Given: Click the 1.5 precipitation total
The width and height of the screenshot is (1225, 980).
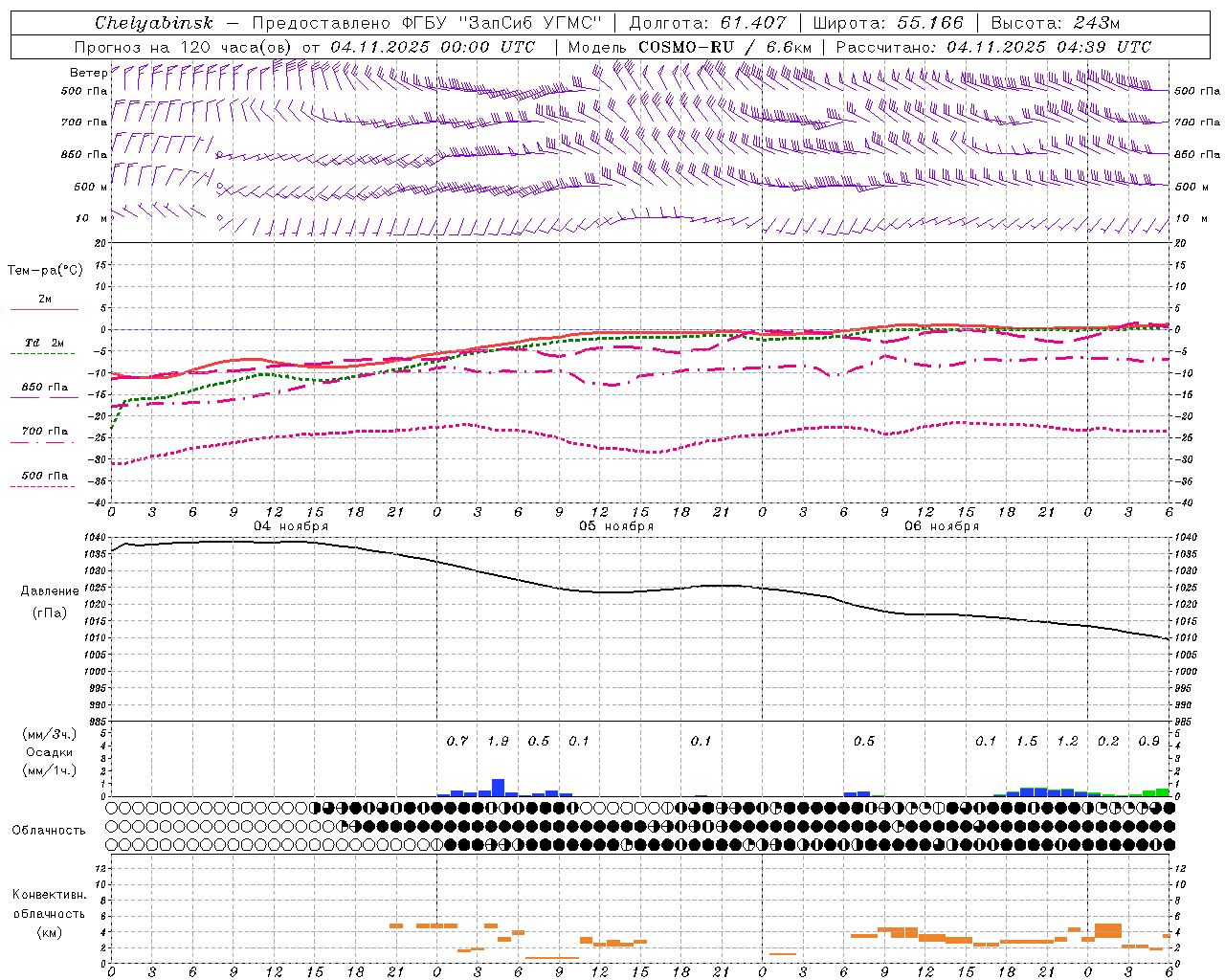Looking at the screenshot, I should coord(1027,742).
